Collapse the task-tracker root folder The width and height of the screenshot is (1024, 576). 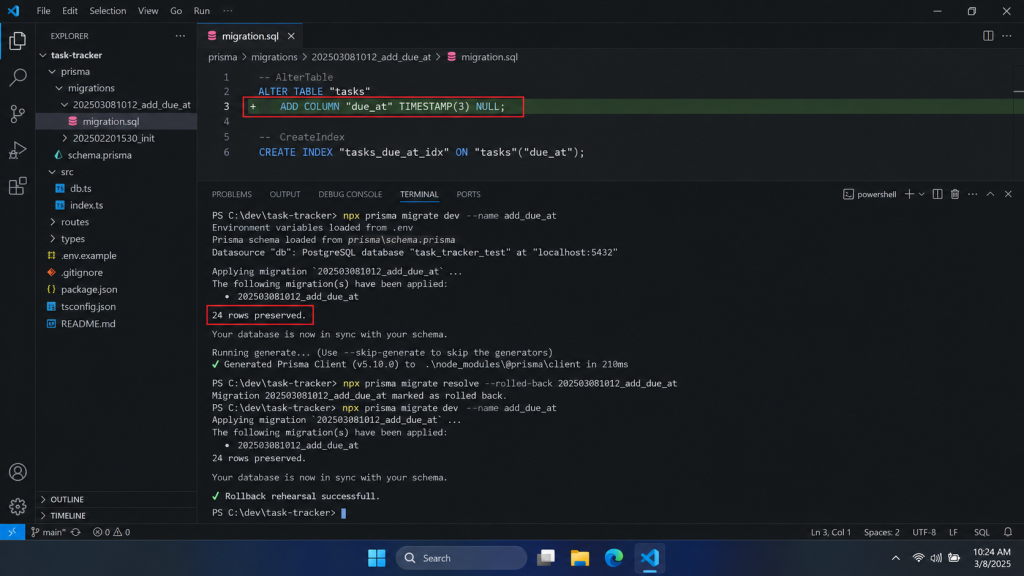click(x=43, y=55)
